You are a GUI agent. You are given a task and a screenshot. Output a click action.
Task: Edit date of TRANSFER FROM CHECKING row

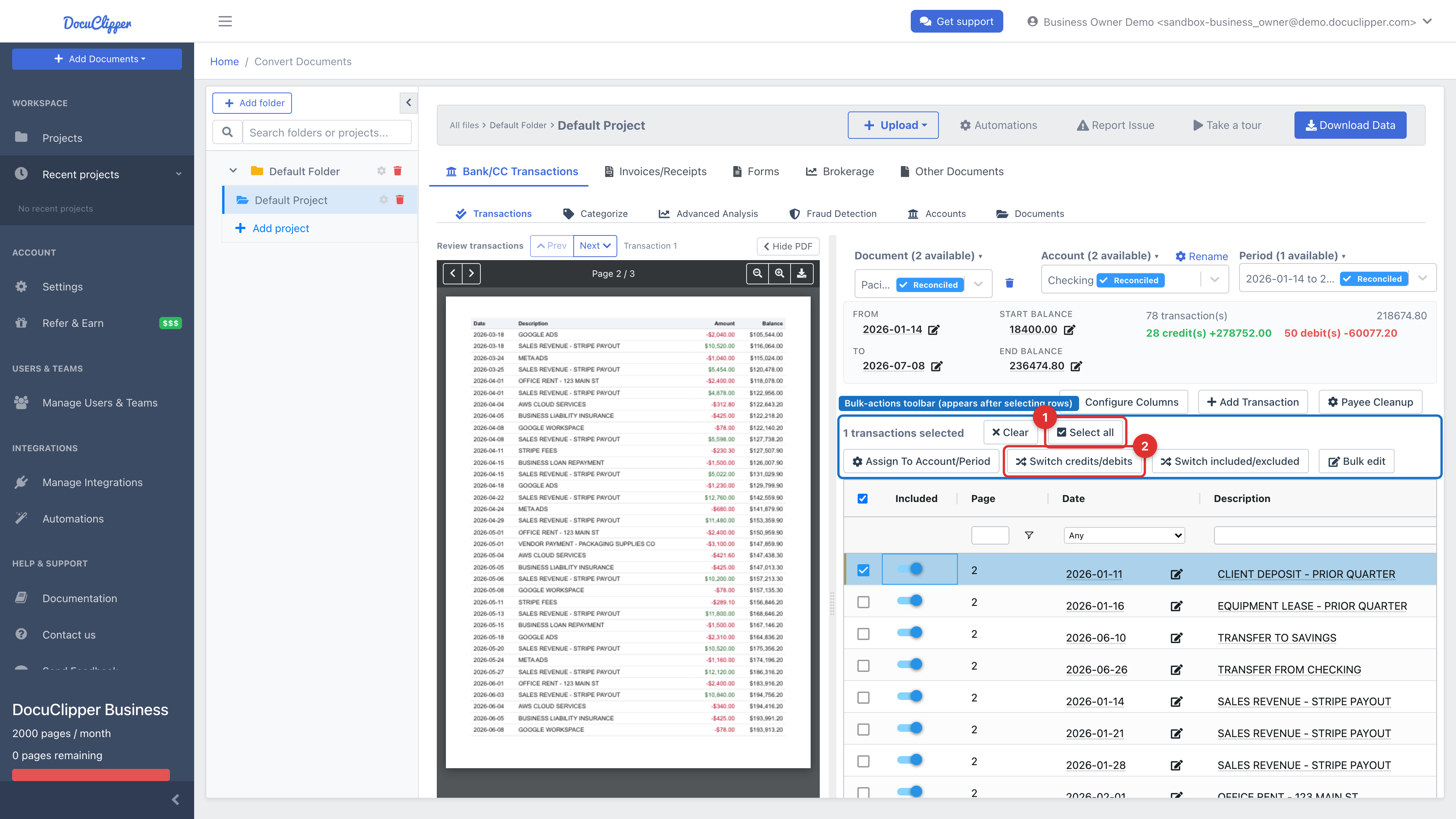coord(1176,670)
